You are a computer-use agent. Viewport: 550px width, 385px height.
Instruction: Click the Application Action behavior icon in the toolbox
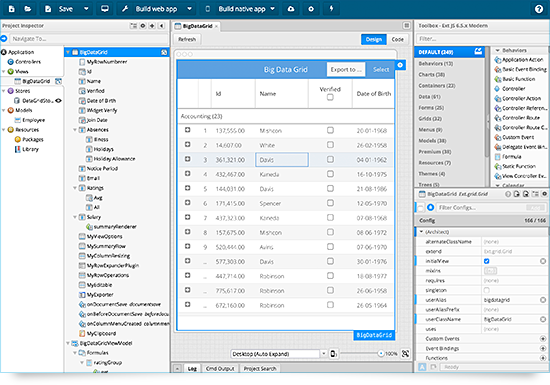497,60
